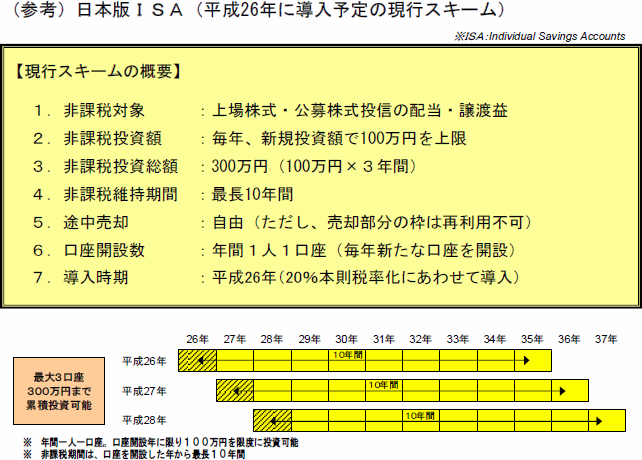Select the row label 平成27年
The image size is (642, 460).
click(144, 391)
